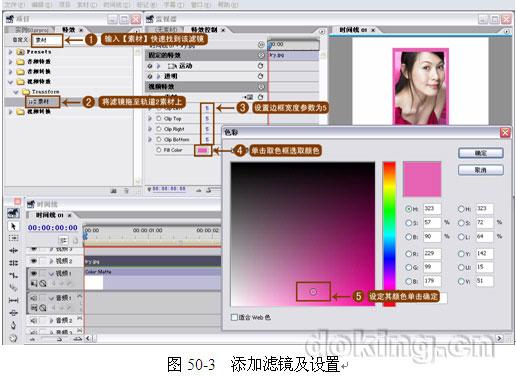Click the reset icon on the Motion row
The image size is (516, 376).
click(260, 66)
